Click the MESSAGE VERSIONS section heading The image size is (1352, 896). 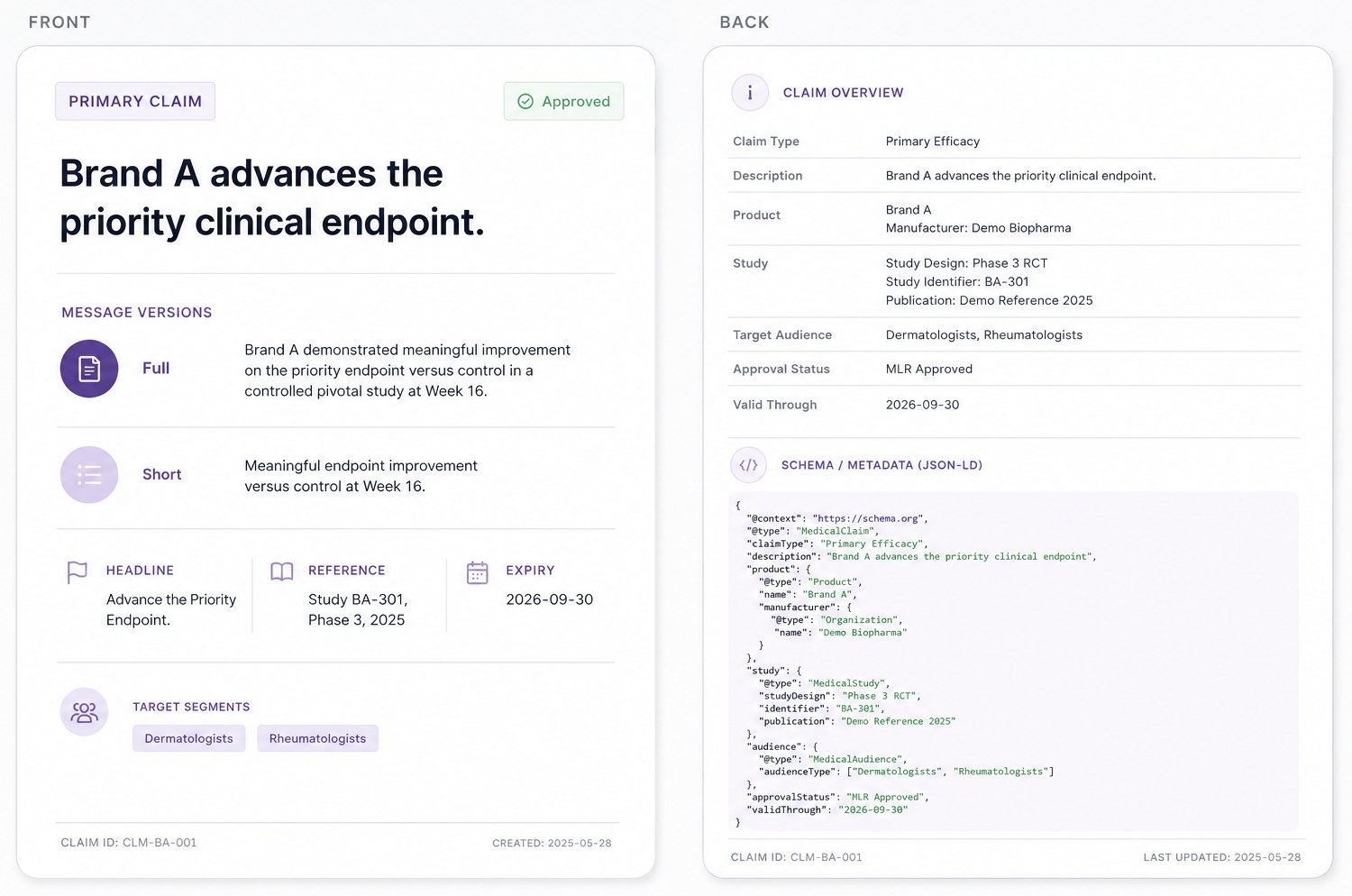point(137,312)
